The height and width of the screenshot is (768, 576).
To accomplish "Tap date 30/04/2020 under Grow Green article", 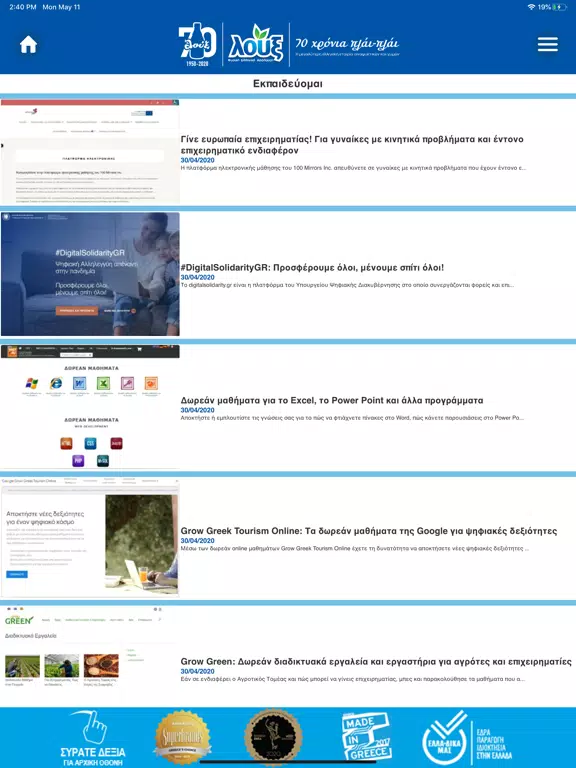I will [197, 672].
